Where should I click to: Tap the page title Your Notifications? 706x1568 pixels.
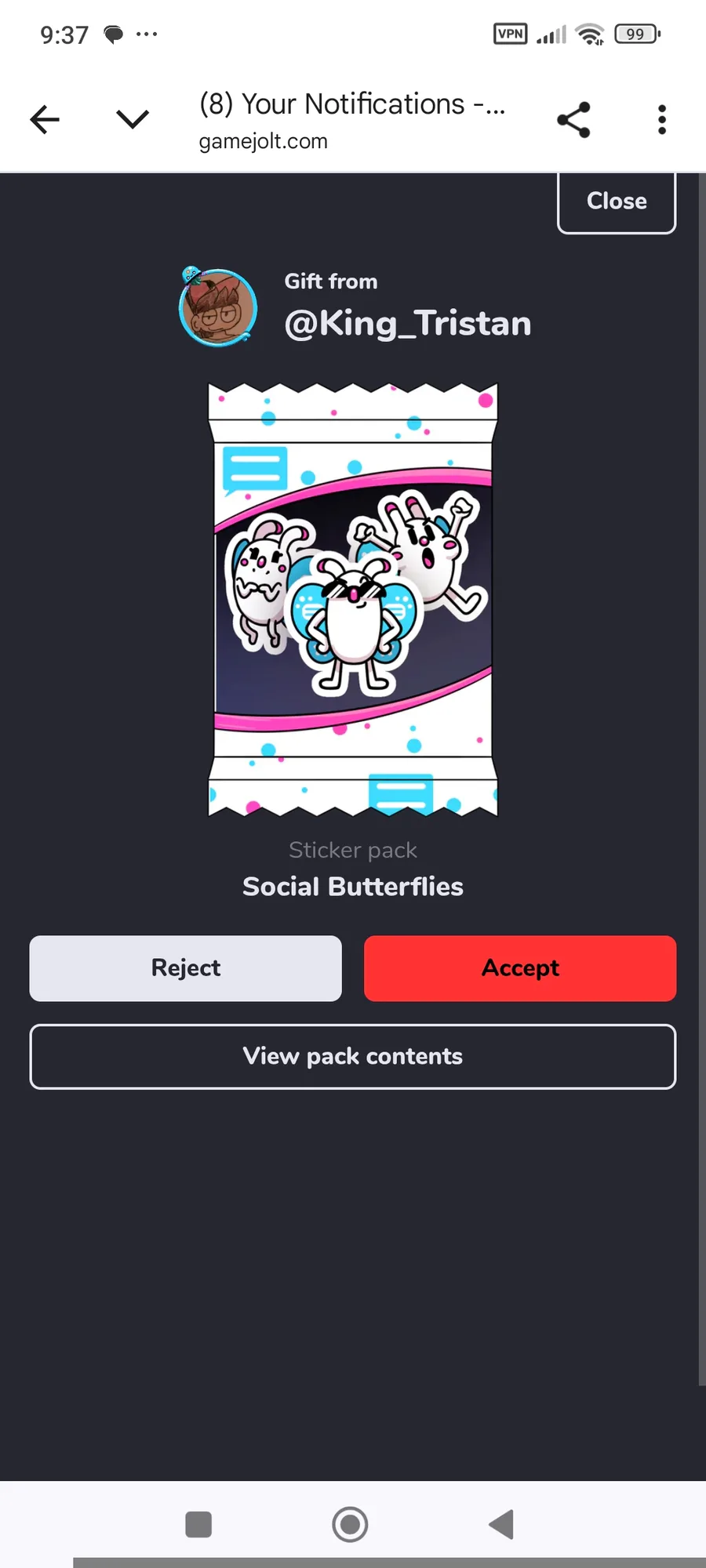[352, 103]
